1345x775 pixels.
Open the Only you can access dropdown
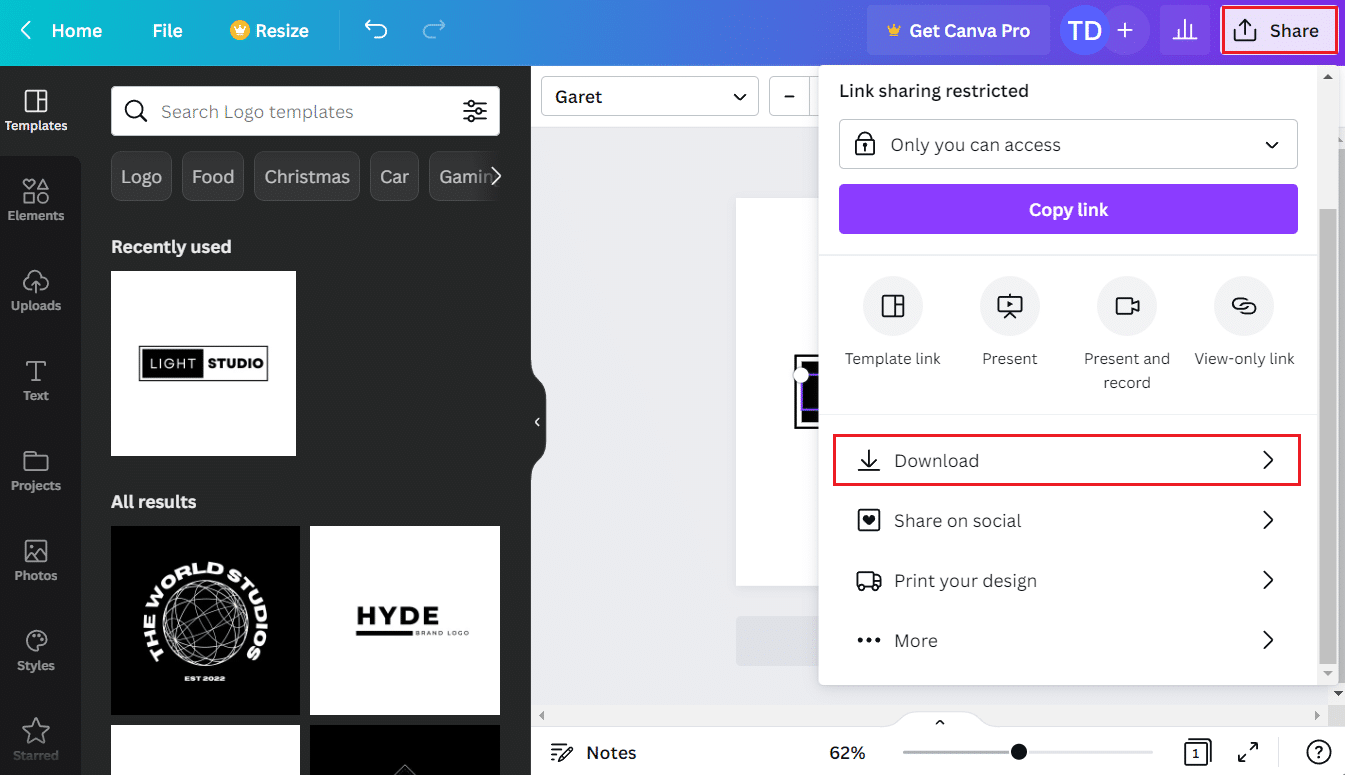tap(1068, 144)
